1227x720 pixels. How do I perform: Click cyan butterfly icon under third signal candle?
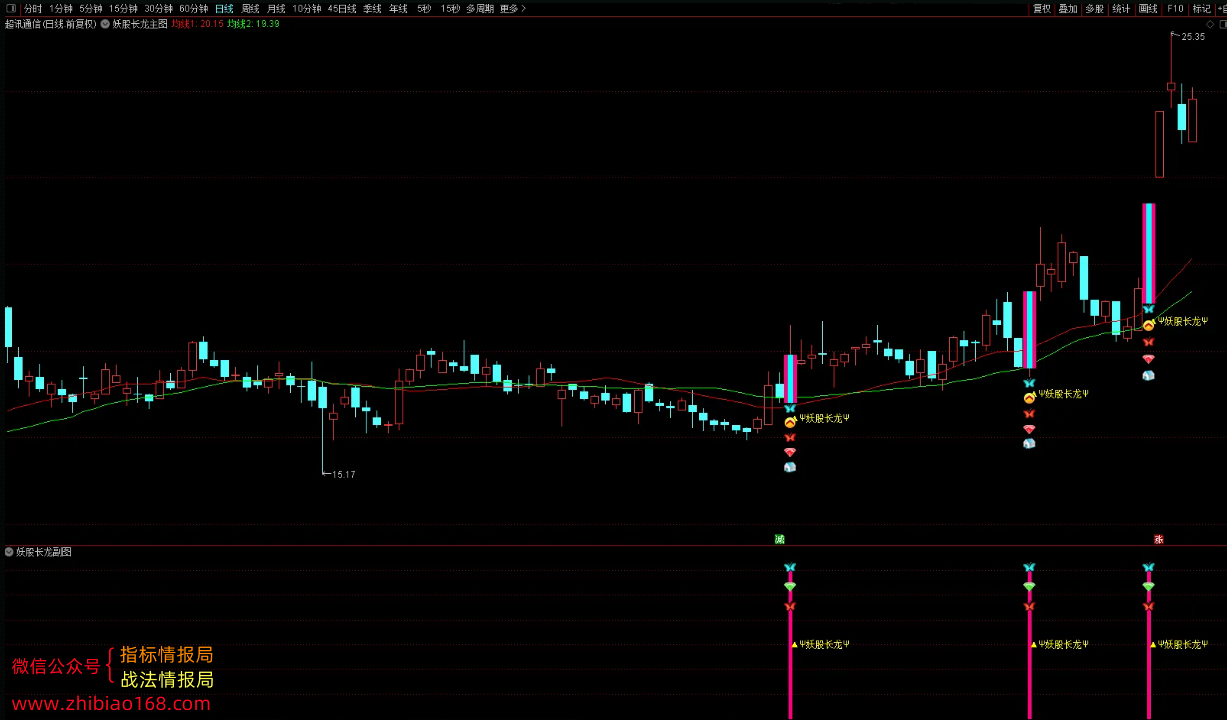(1149, 310)
